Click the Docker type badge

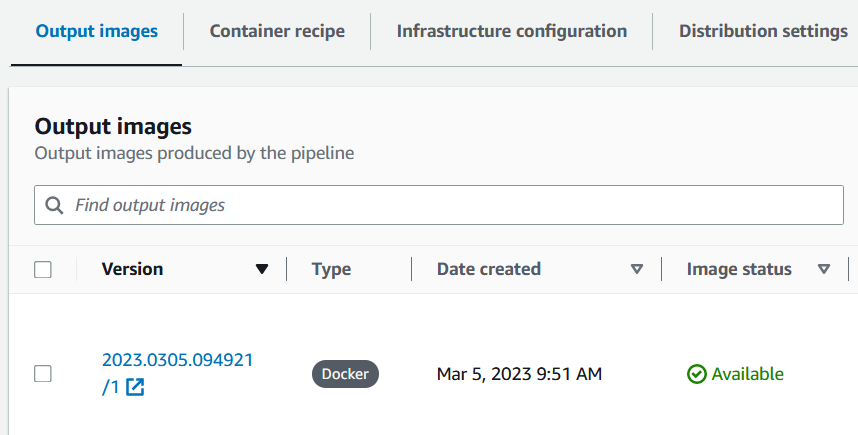pos(345,374)
